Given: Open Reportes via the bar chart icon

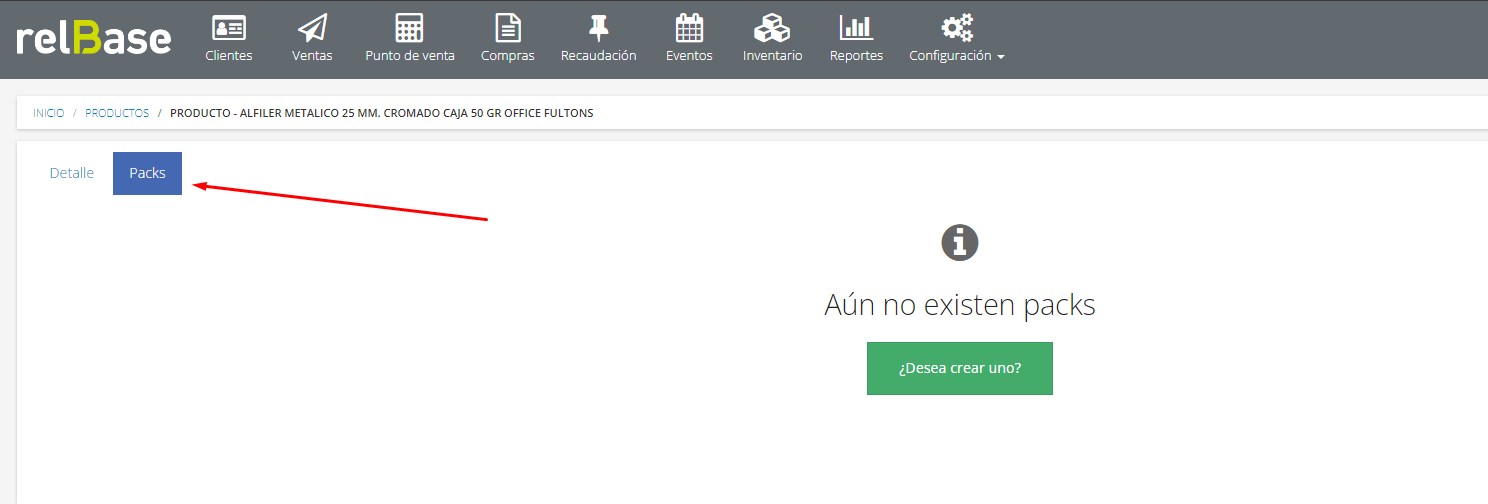Looking at the screenshot, I should click(856, 27).
